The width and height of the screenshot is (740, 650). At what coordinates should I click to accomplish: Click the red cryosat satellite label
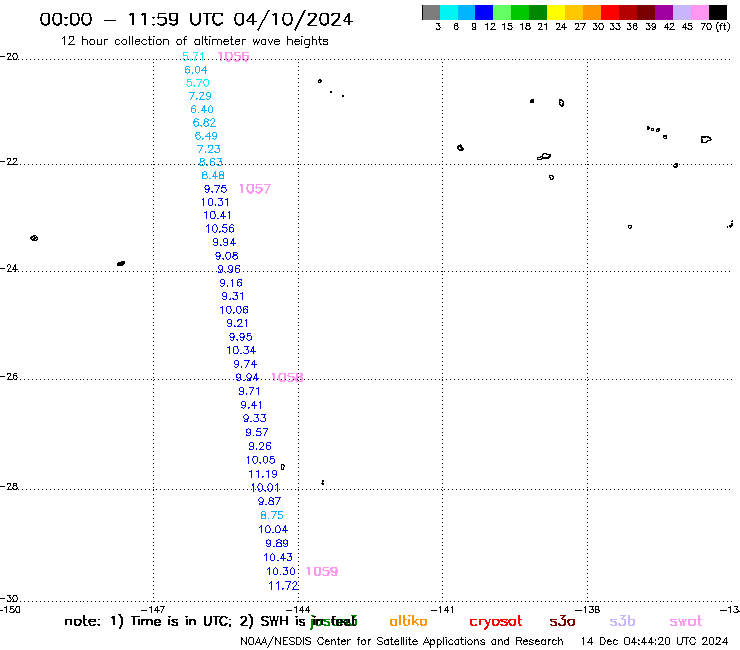[x=496, y=622]
